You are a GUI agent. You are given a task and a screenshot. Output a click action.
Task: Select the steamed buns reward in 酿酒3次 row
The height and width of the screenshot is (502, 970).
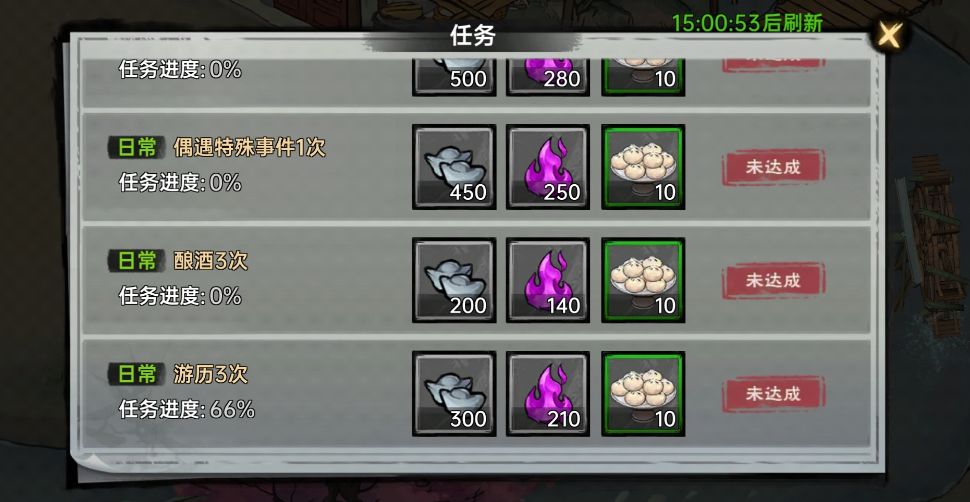pos(643,280)
